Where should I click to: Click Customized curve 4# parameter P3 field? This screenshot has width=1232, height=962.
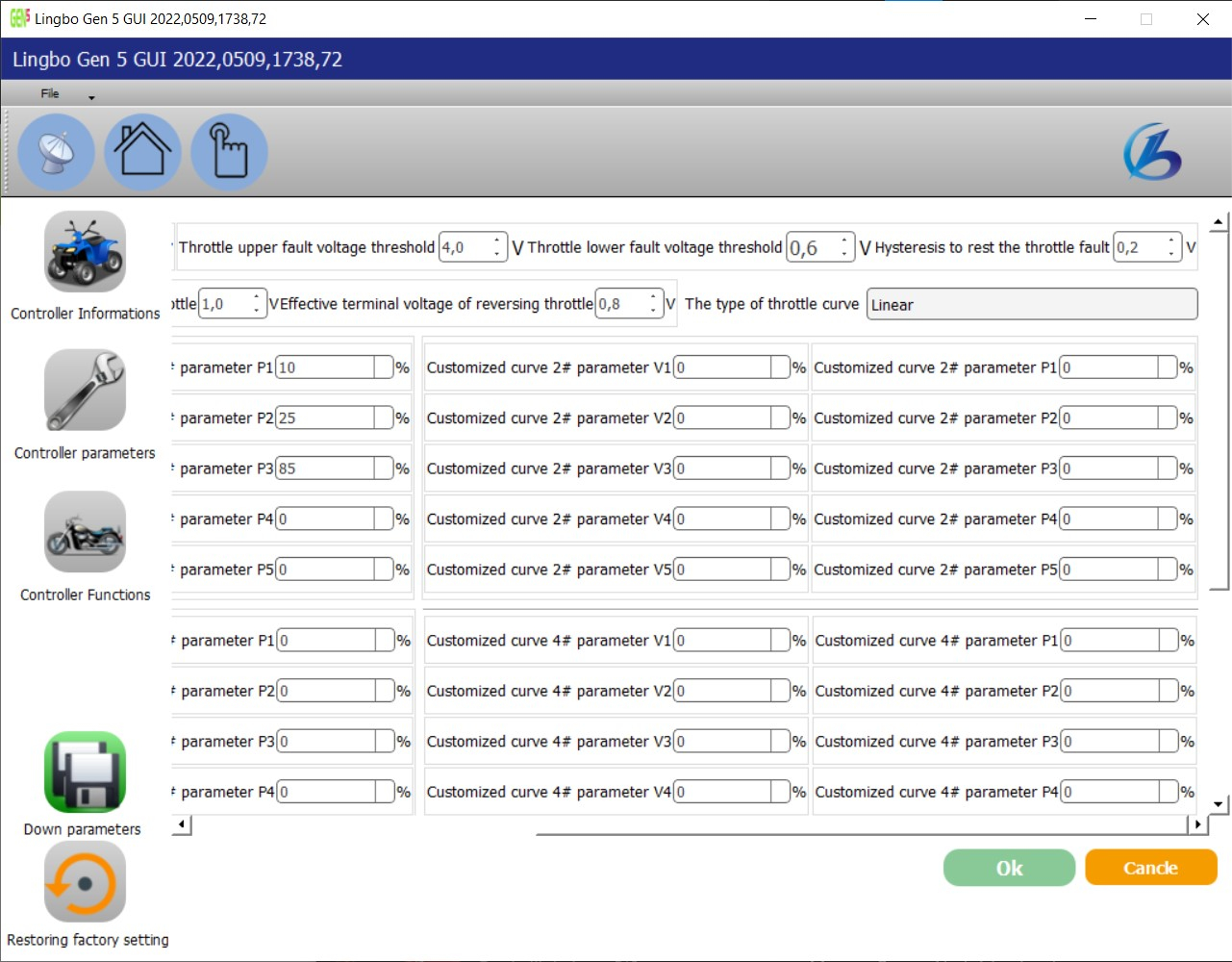(1111, 742)
